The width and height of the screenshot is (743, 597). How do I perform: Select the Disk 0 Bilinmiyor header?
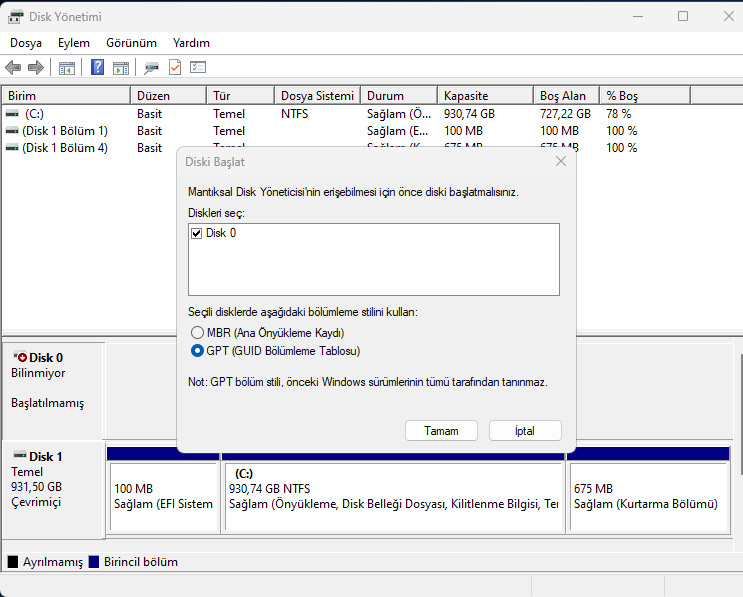53,391
